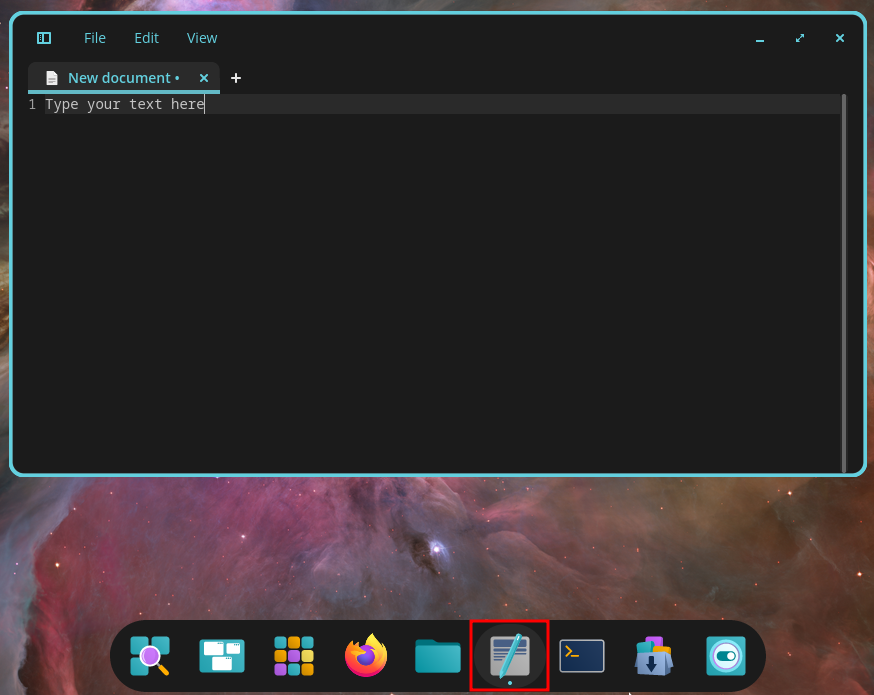Screen dimensions: 874x695
Task: Create a new tab with the plus button
Action: point(236,77)
